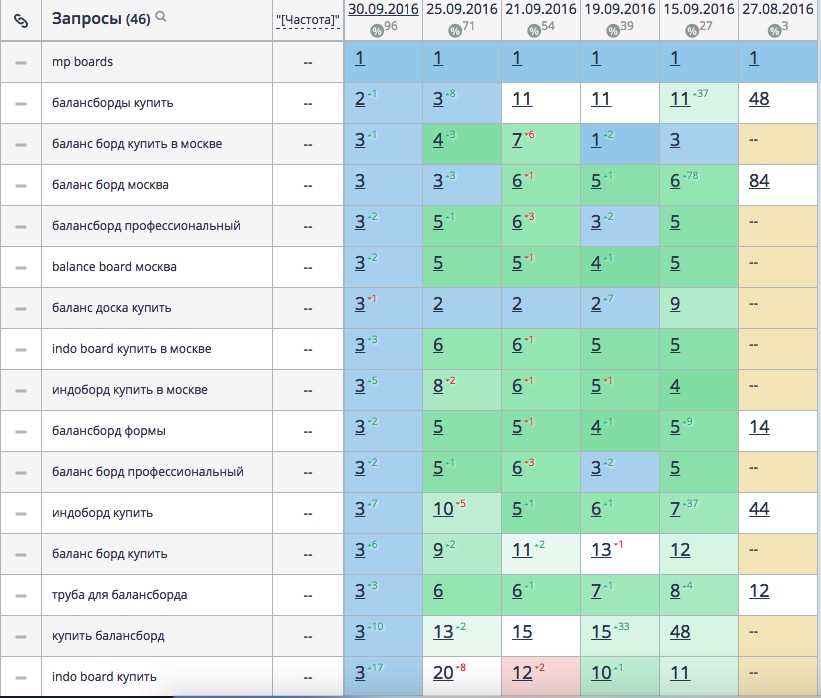821x698 pixels.
Task: Select the query труба для балансборда
Action: click(119, 595)
